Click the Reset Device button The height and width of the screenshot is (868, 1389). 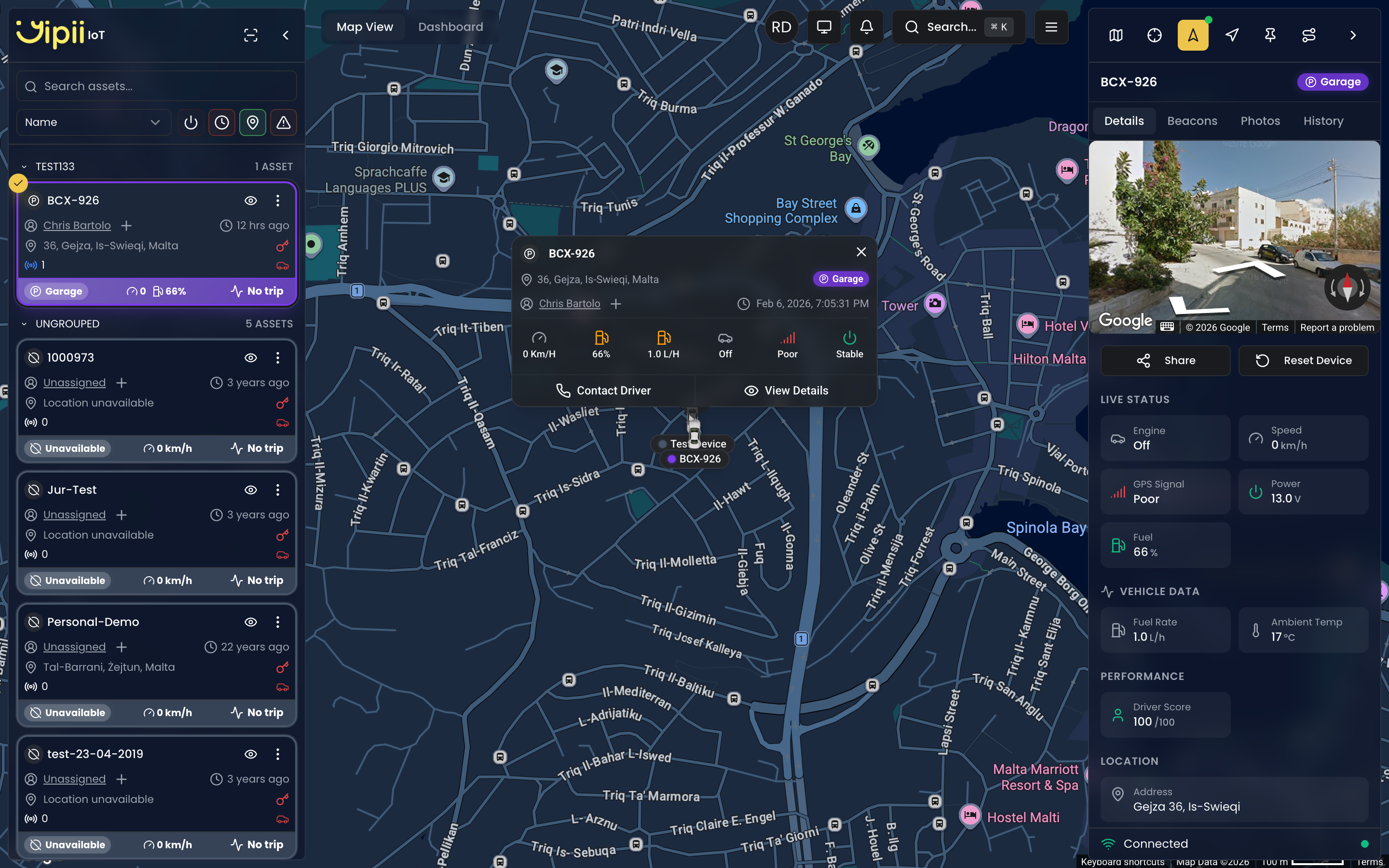(1303, 361)
